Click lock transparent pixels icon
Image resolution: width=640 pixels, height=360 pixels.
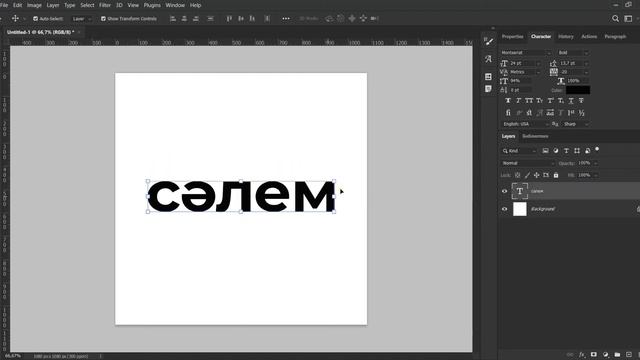click(x=517, y=175)
